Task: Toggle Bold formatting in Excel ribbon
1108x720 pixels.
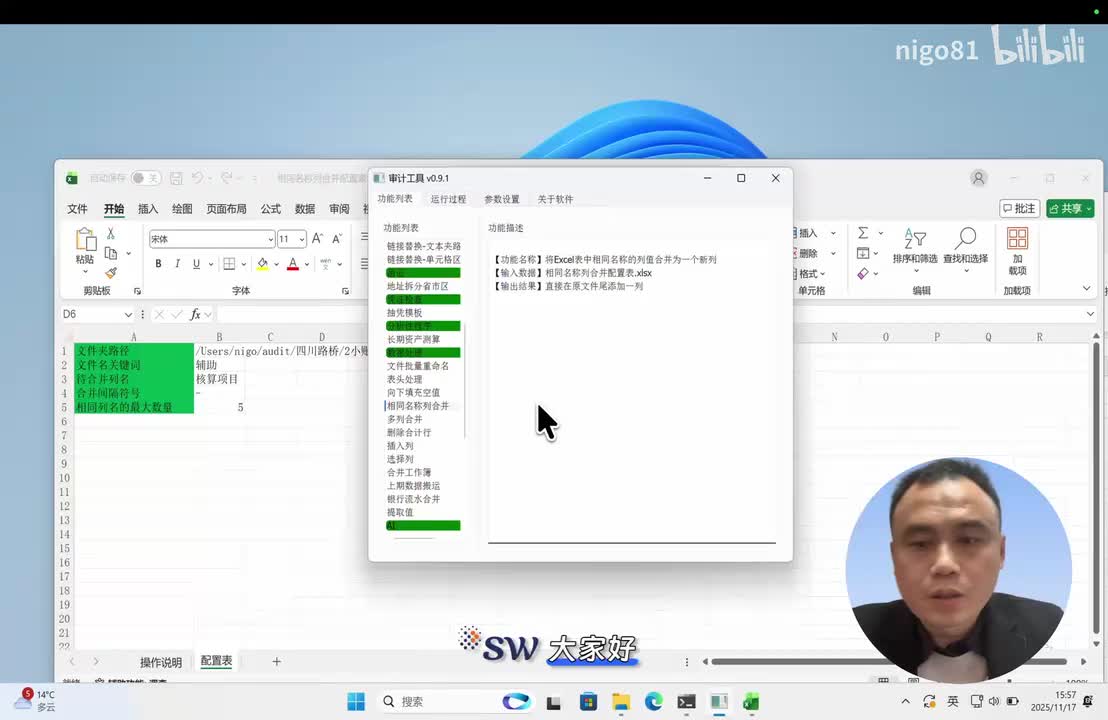Action: pos(158,264)
